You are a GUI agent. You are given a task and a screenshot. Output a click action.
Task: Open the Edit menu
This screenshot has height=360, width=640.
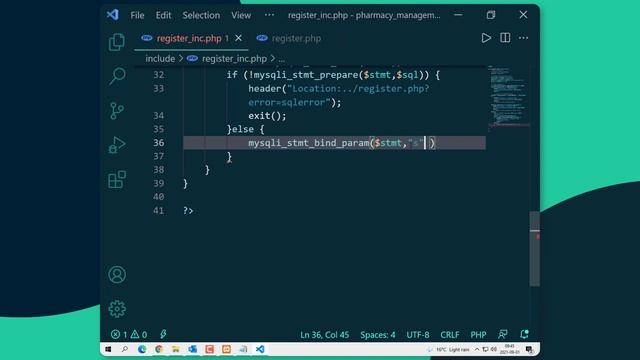163,15
